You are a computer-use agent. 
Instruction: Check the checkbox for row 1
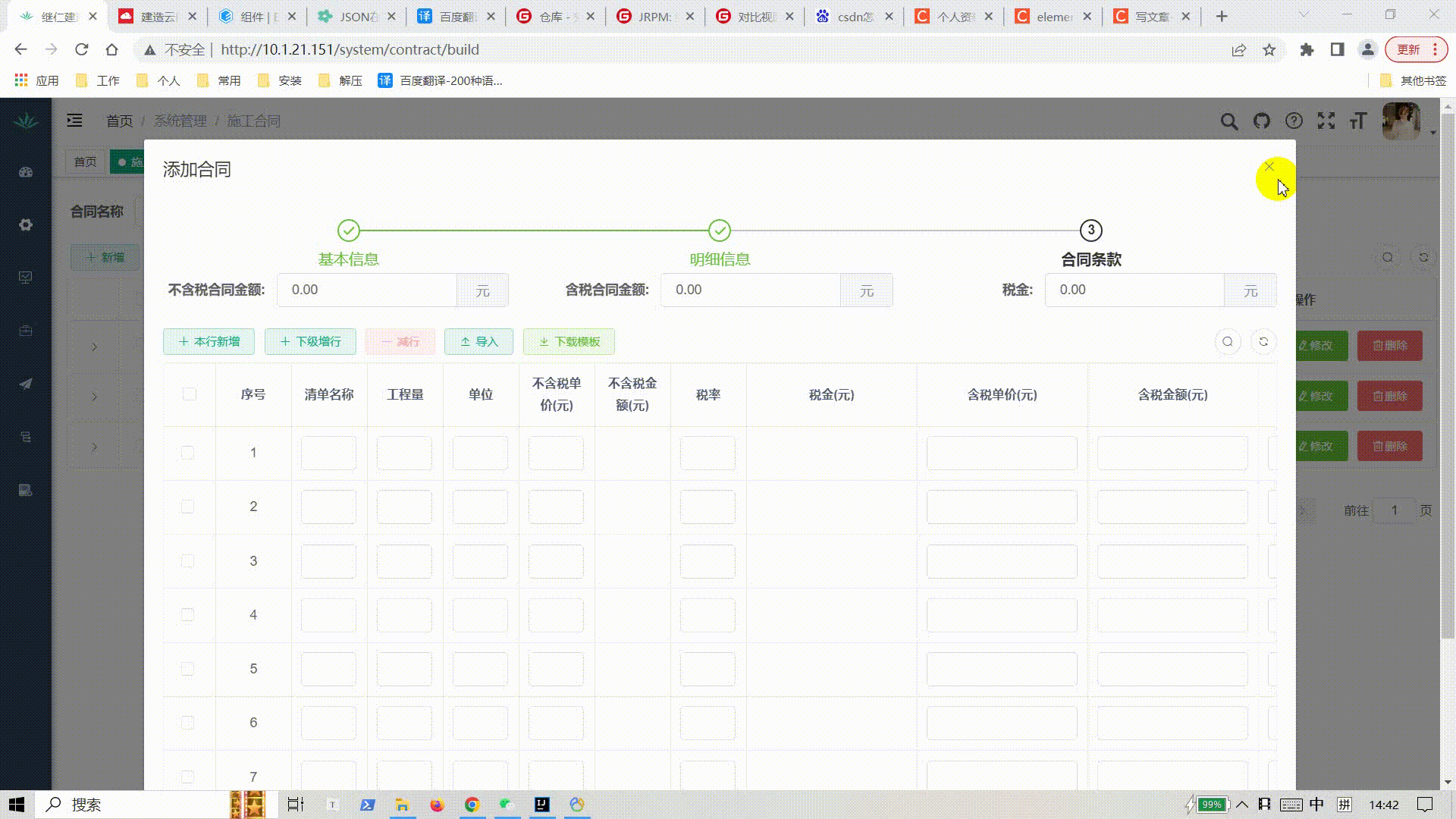188,453
